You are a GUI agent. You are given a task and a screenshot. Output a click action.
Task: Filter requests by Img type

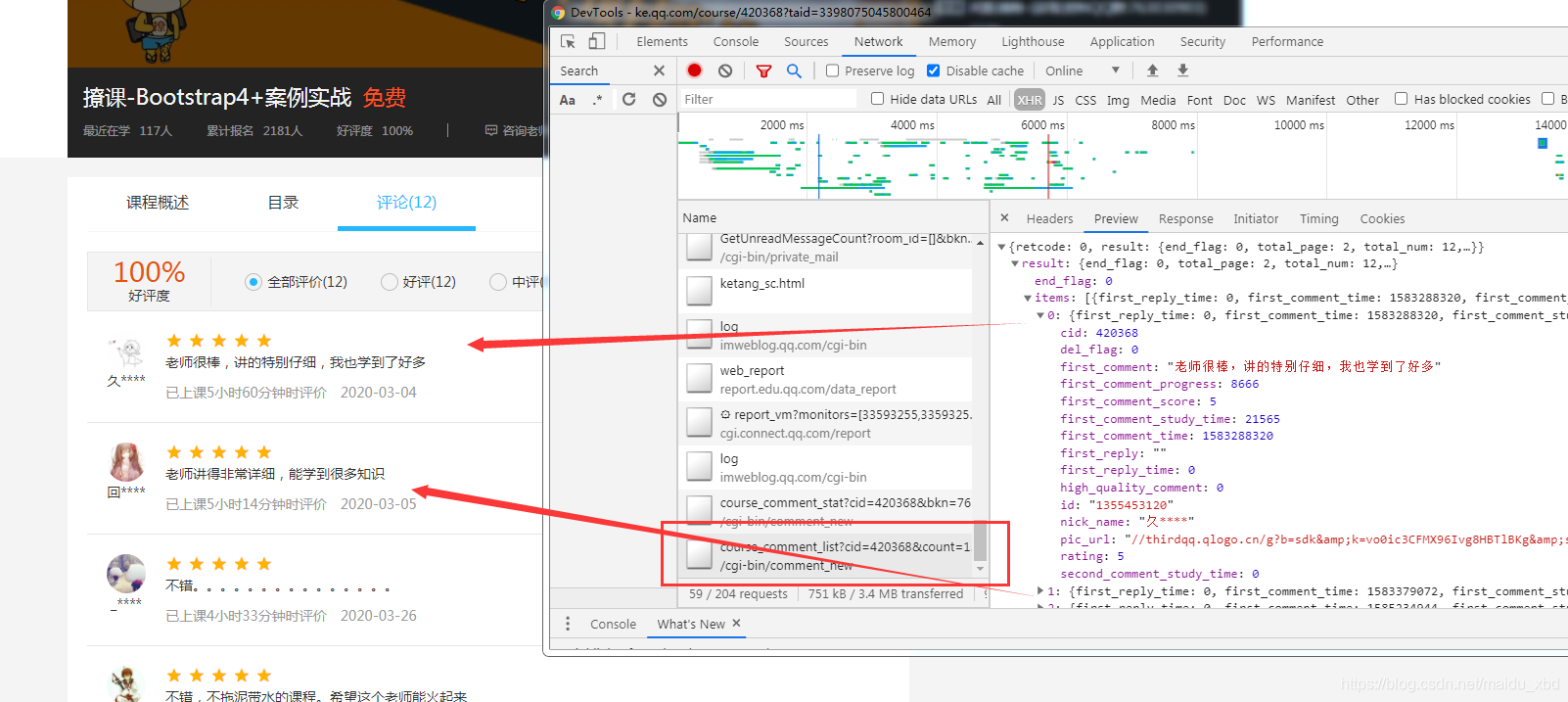(1118, 100)
